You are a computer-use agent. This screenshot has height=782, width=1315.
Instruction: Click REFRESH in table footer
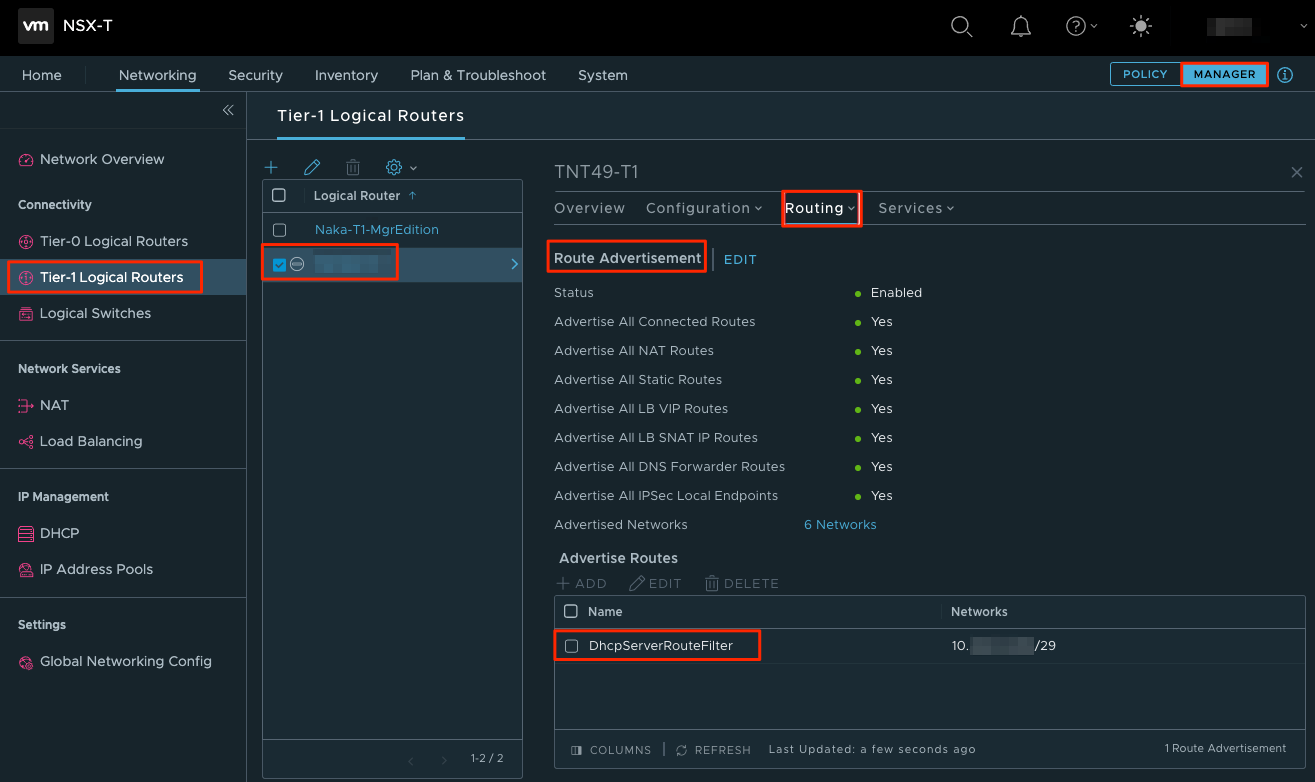click(x=713, y=749)
